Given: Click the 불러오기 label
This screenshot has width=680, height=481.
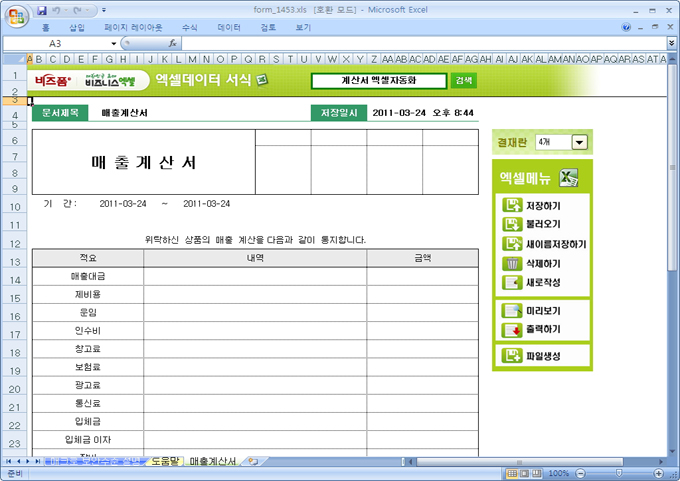Looking at the screenshot, I should click(543, 224).
